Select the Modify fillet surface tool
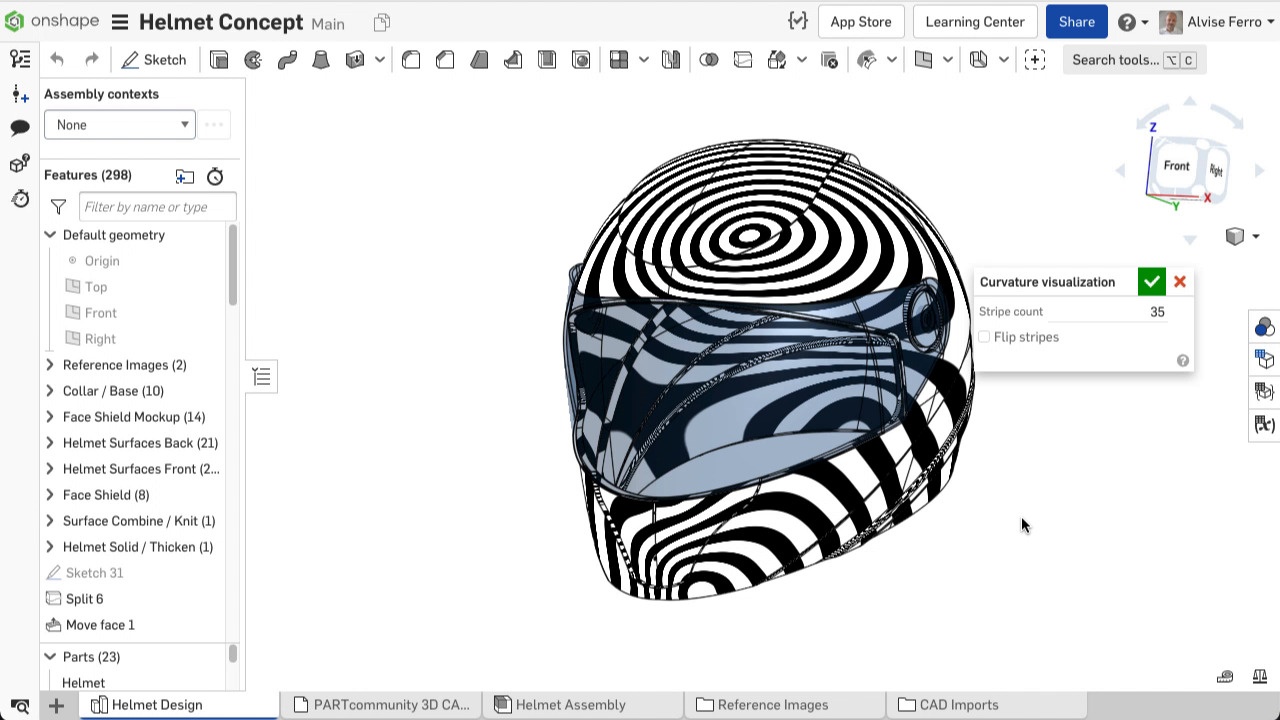 pos(867,60)
